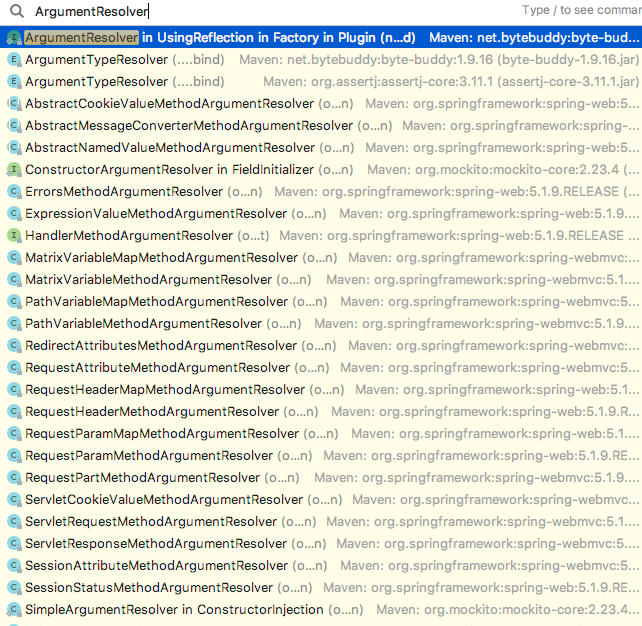Open ErrorsMethodArgumentResolver result
The height and width of the screenshot is (626, 642).
click(x=321, y=192)
